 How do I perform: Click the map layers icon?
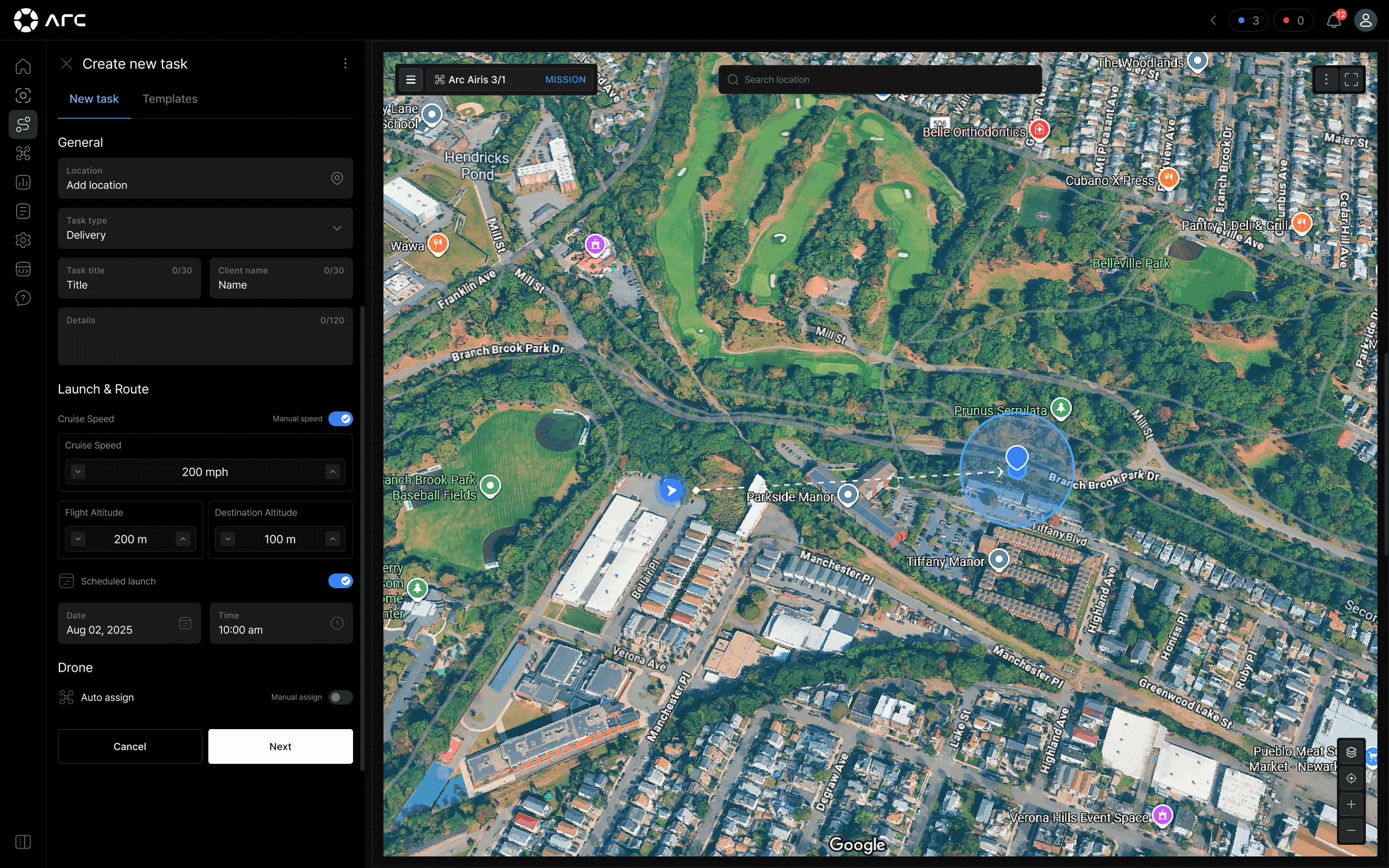[1351, 752]
